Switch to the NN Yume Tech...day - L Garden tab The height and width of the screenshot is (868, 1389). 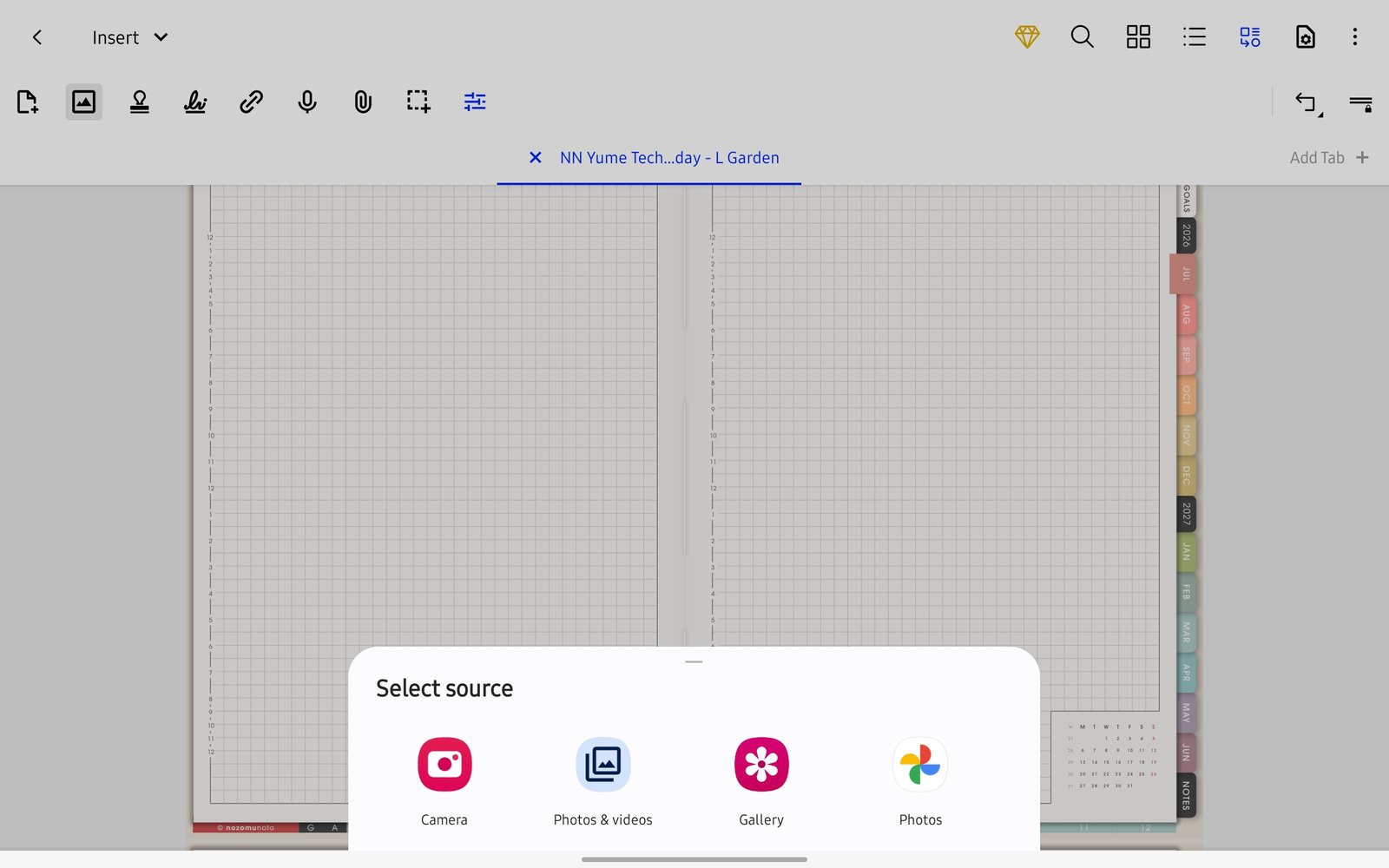[669, 157]
